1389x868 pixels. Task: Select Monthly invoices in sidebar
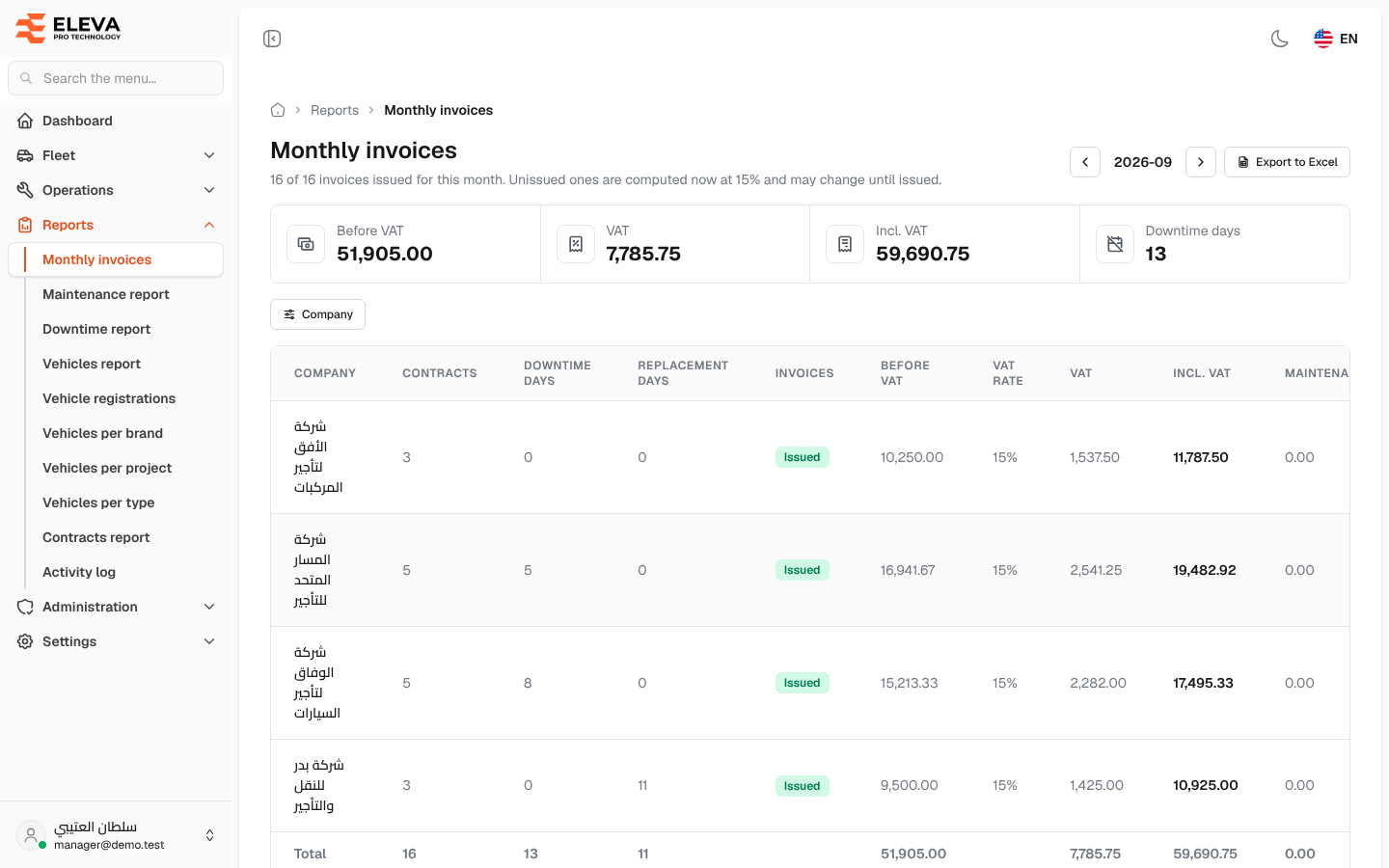[x=116, y=259]
